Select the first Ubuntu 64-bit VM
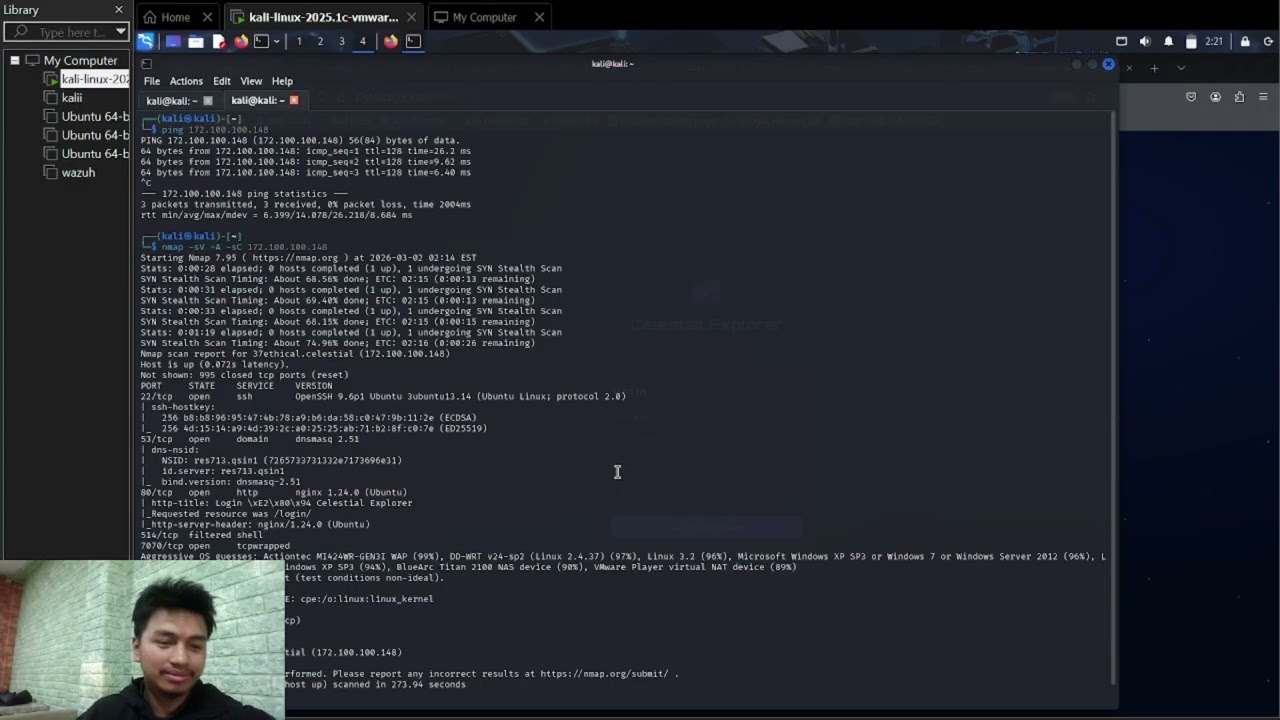 pos(95,116)
